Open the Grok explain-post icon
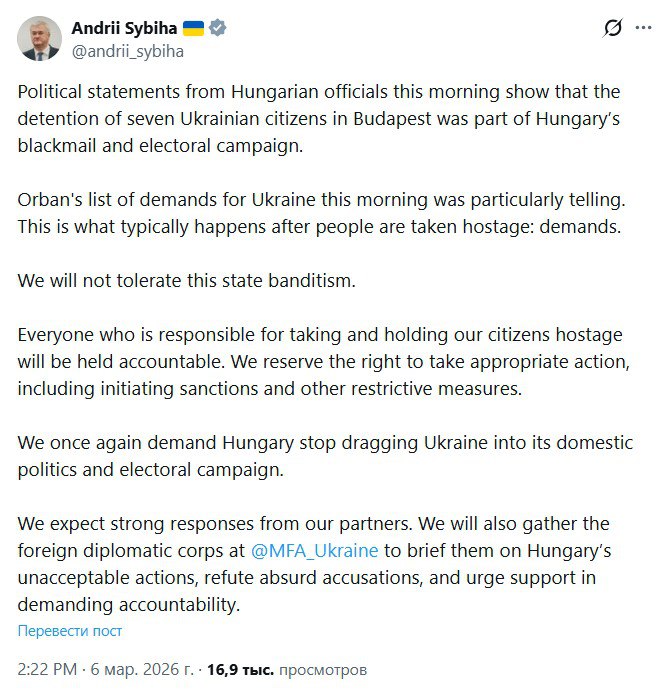This screenshot has height=697, width=672. click(x=614, y=29)
